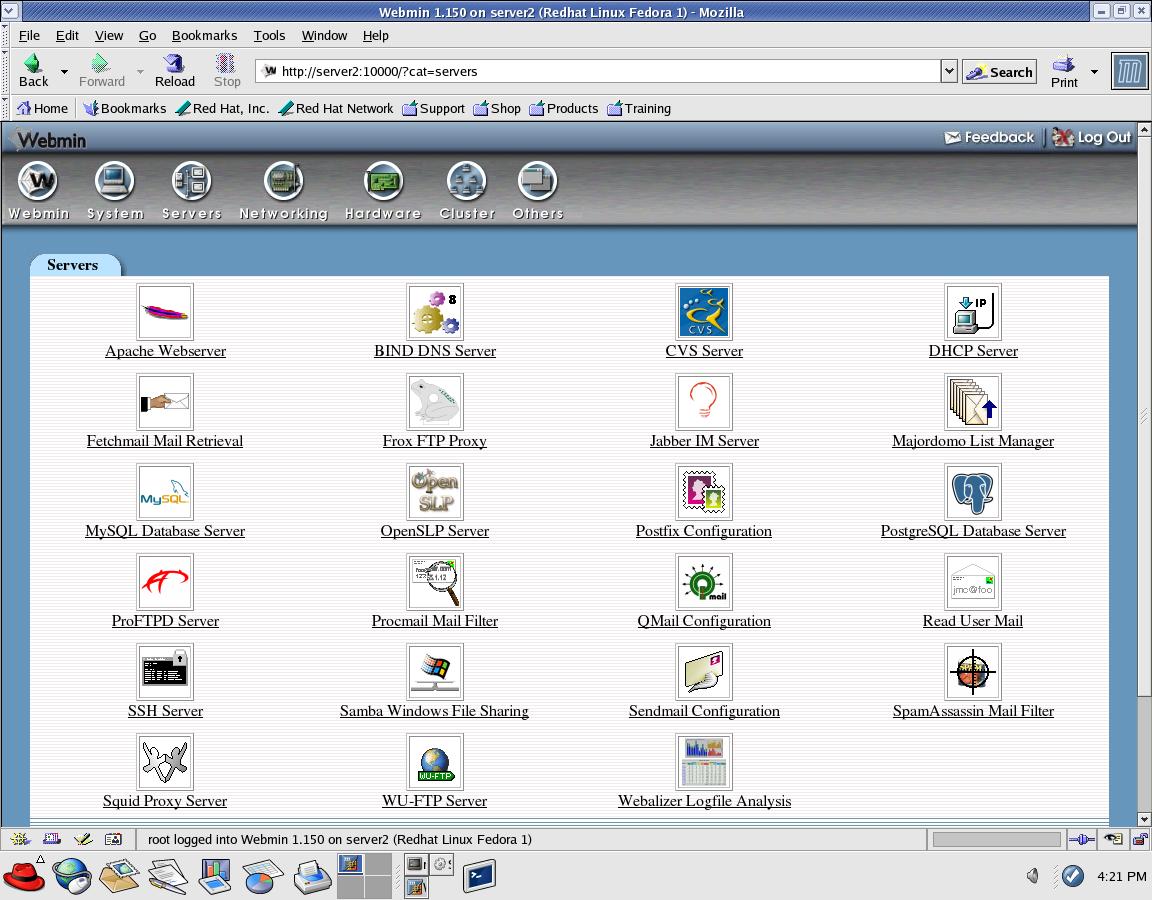Open the Back button history dropdown arrow

[64, 72]
